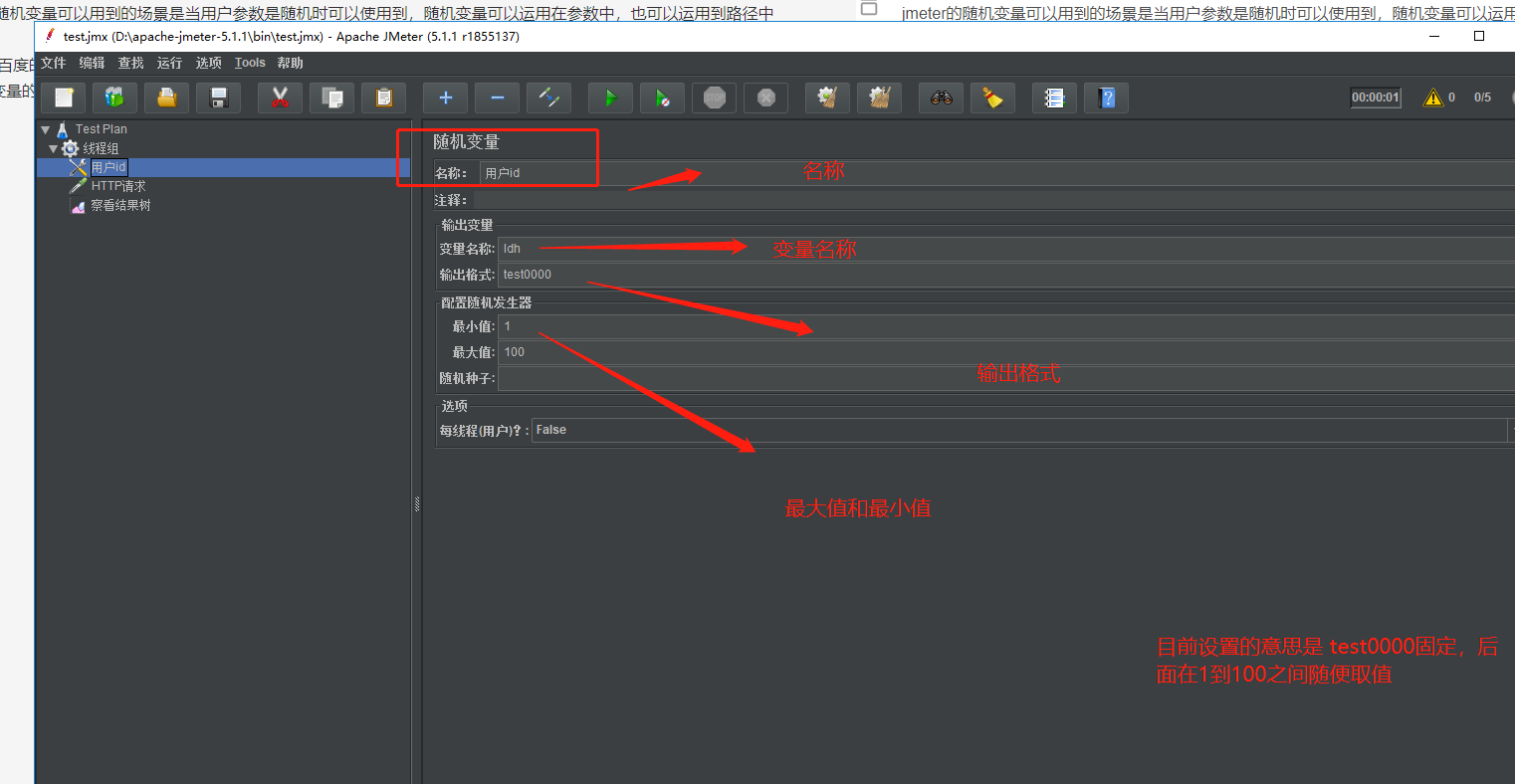The image size is (1515, 784).
Task: Click the 随机种子 seed field
Action: 1005,378
